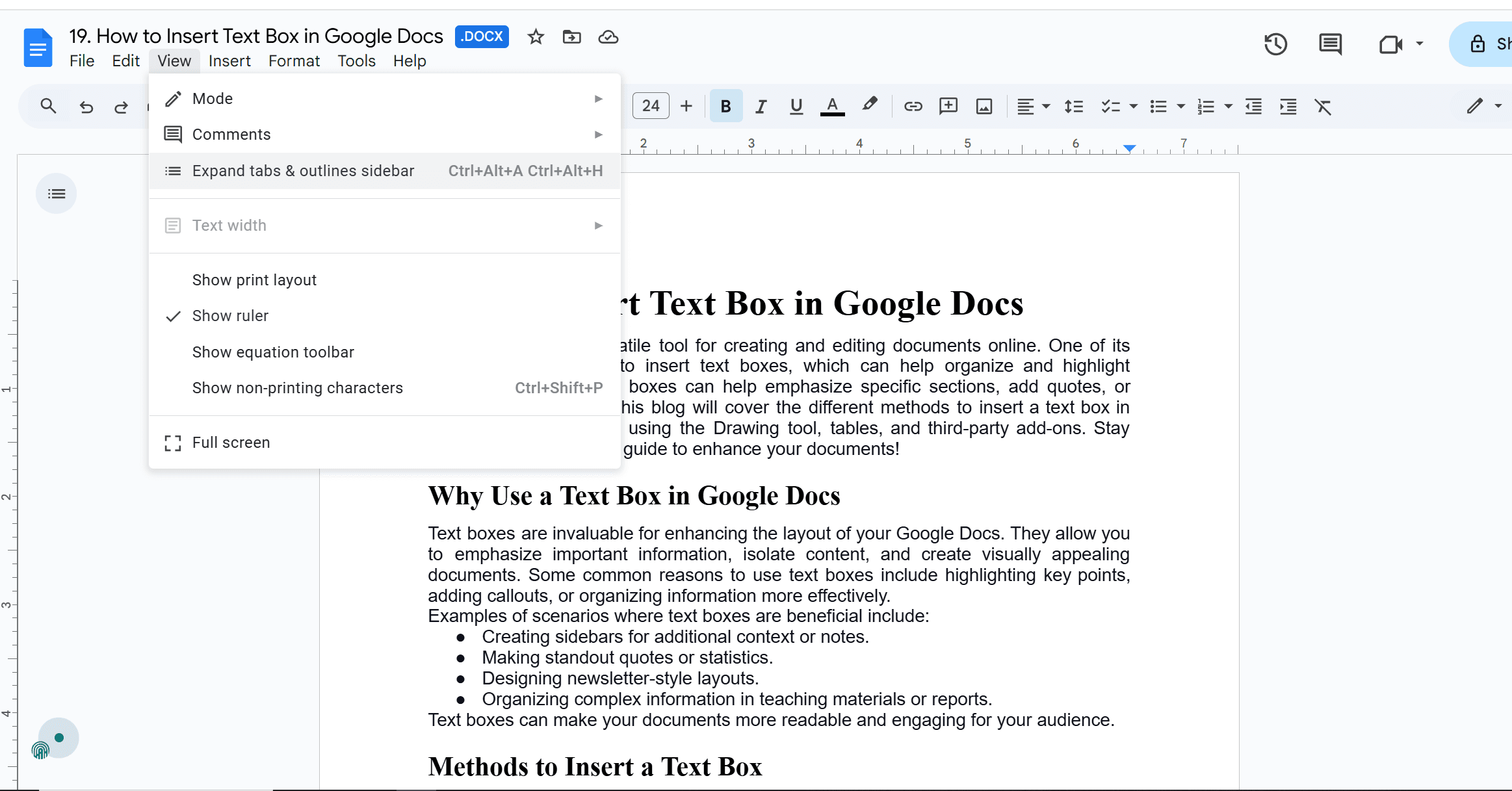
Task: Open the Format menu
Action: coord(294,61)
